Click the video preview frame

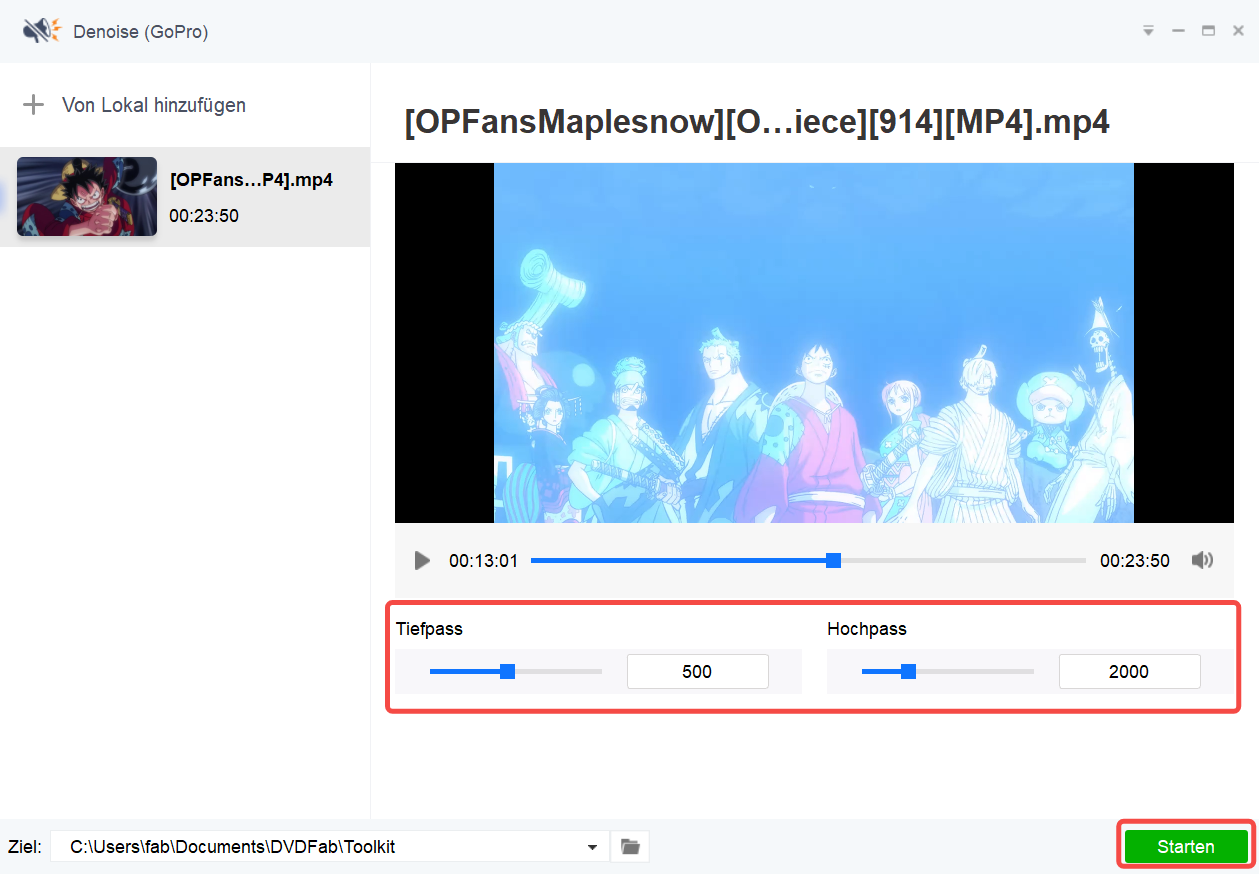[813, 343]
